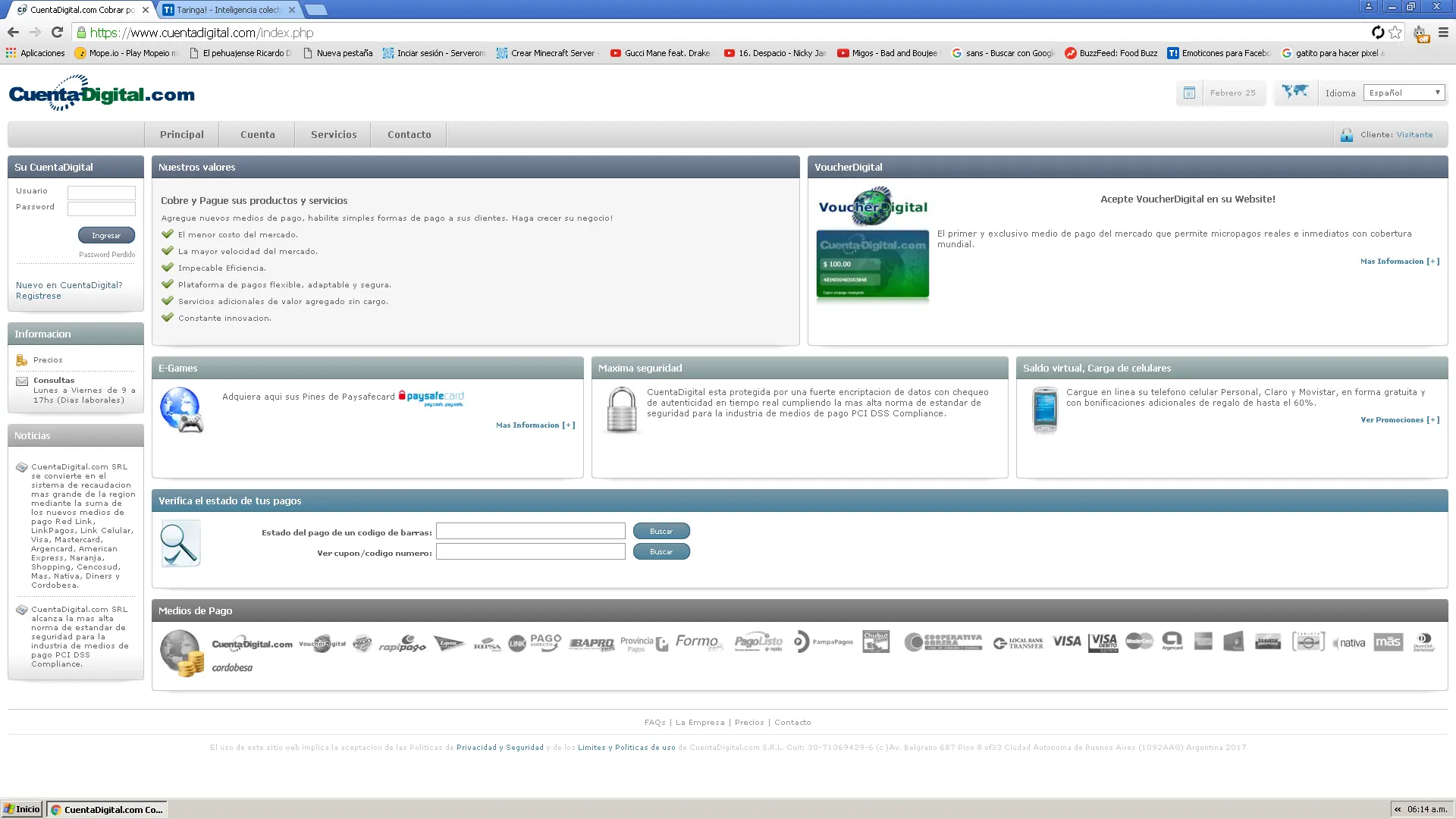Click the mobile phone icon in Saldo virtual
The image size is (1456, 819).
click(1045, 409)
